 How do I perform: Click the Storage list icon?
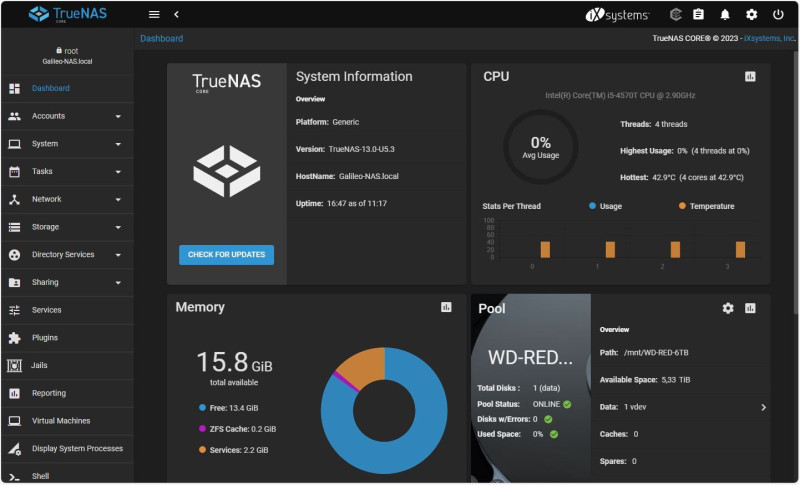(14, 227)
